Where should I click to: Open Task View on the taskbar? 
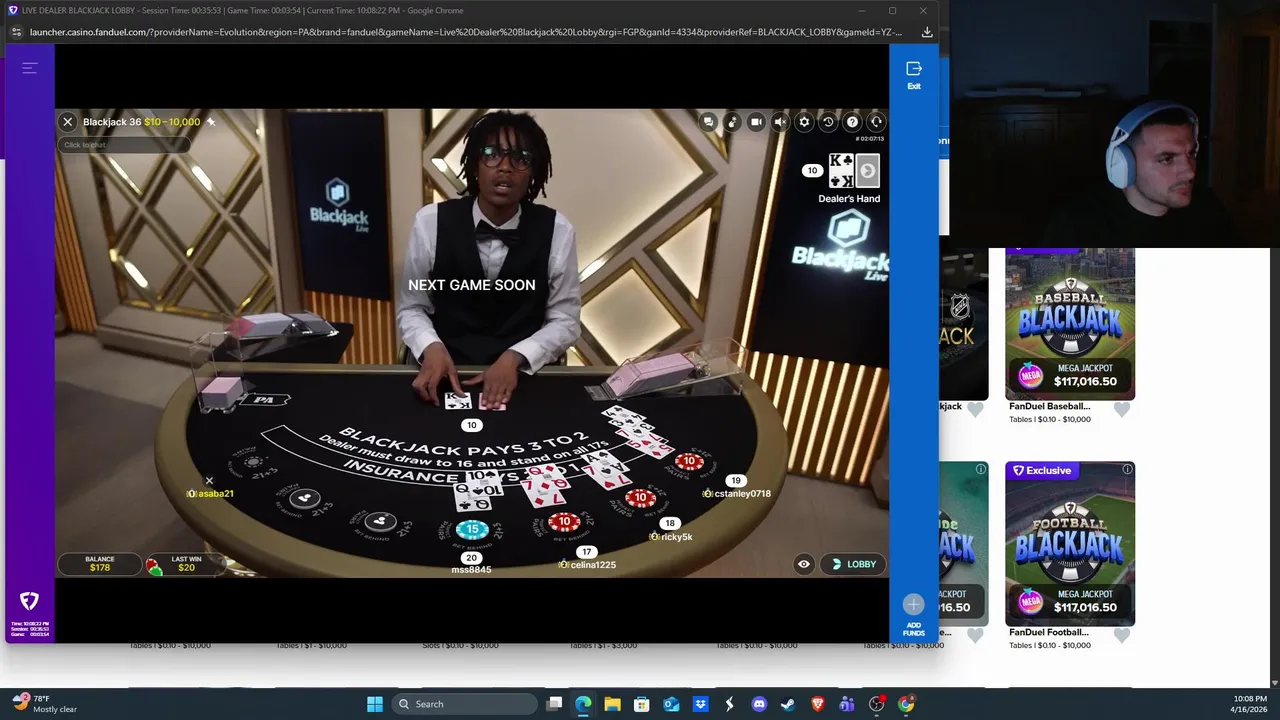[x=555, y=704]
